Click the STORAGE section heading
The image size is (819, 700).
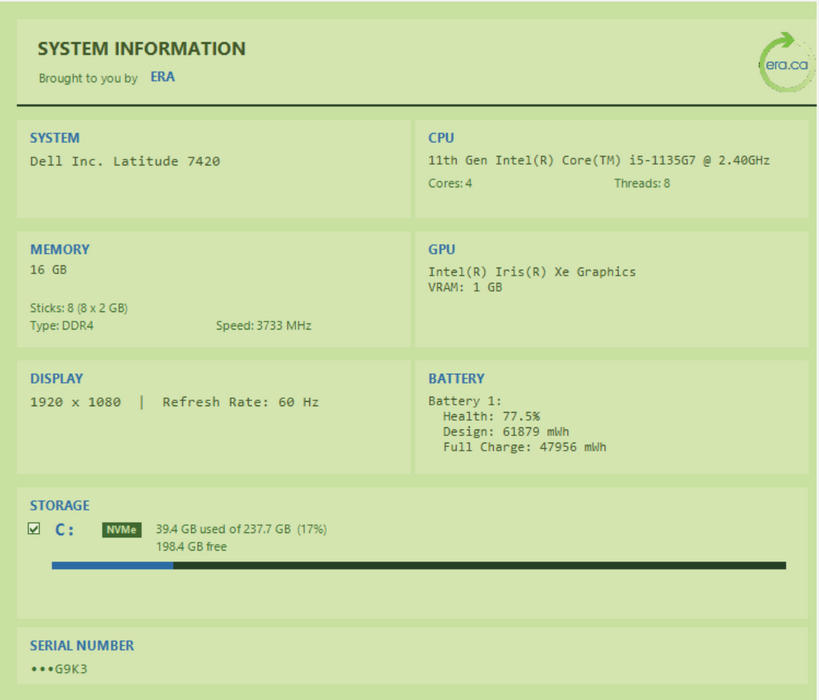point(60,506)
